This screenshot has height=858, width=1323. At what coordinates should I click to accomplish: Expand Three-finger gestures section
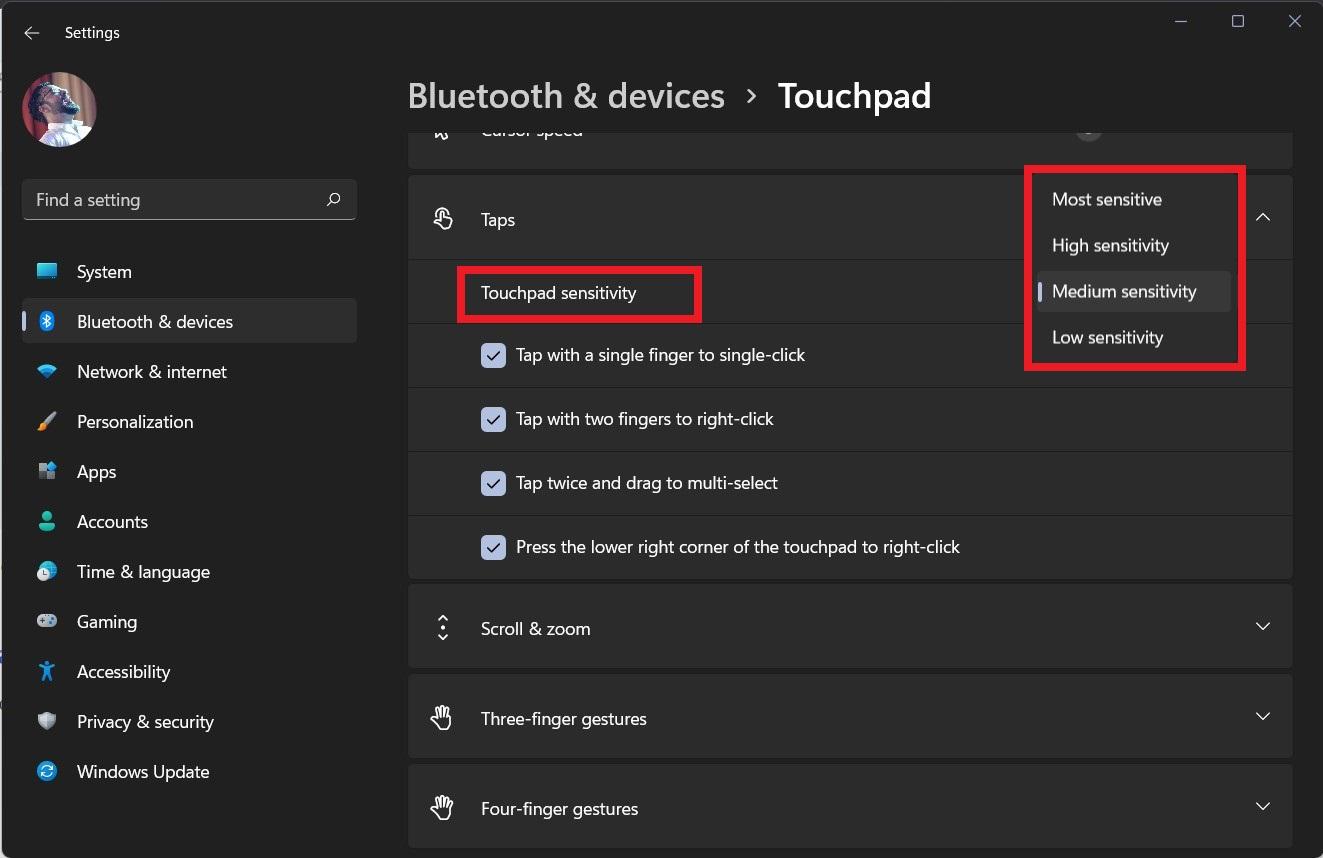(x=1263, y=717)
